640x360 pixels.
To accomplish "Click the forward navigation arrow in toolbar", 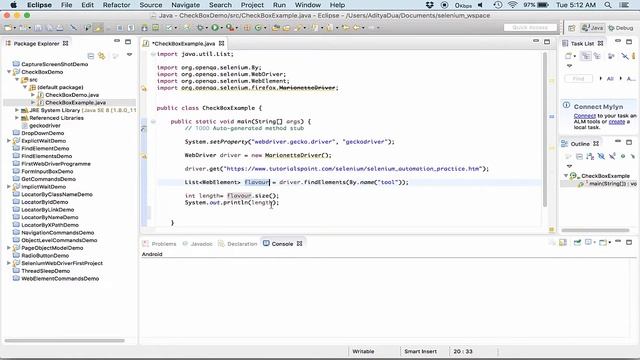I will [371, 28].
